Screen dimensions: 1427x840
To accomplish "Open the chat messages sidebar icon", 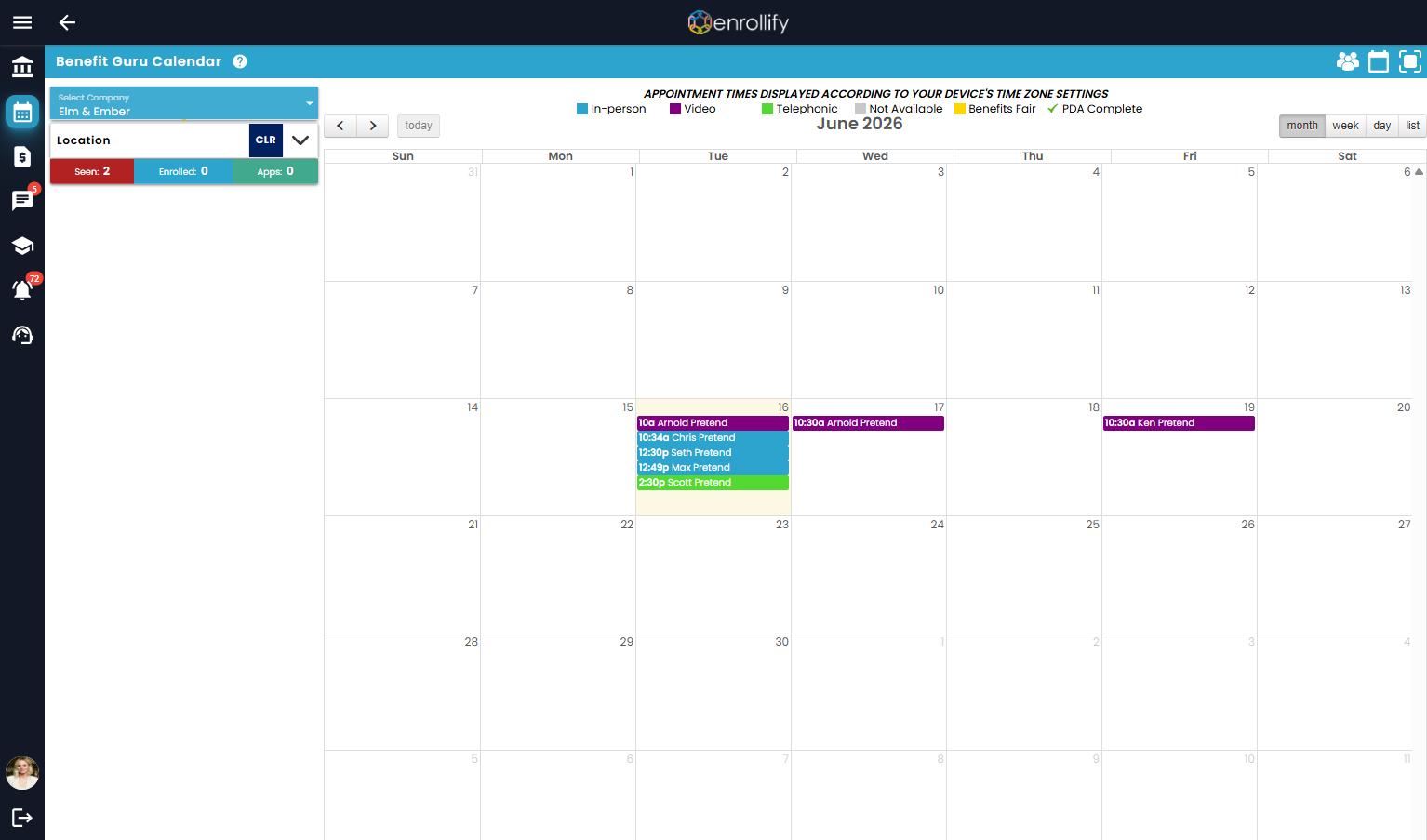I will point(22,200).
